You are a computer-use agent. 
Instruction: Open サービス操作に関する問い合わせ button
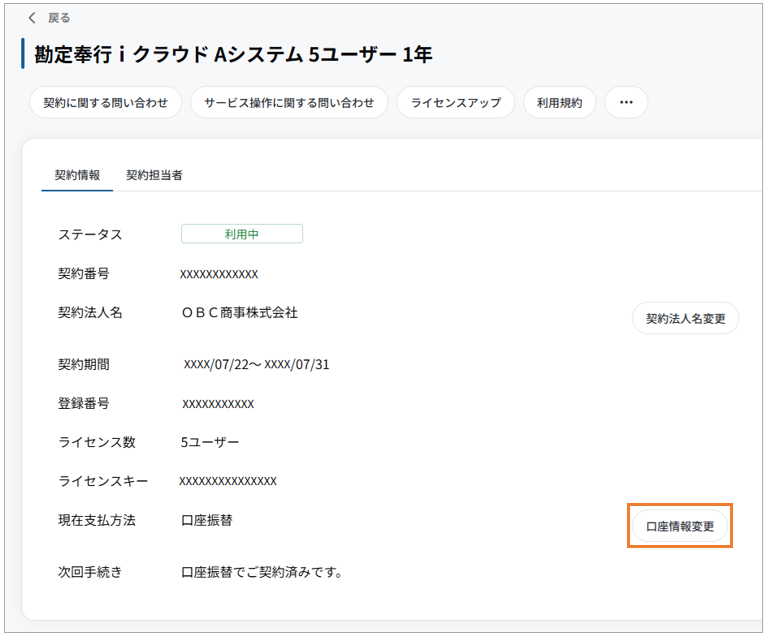click(289, 103)
